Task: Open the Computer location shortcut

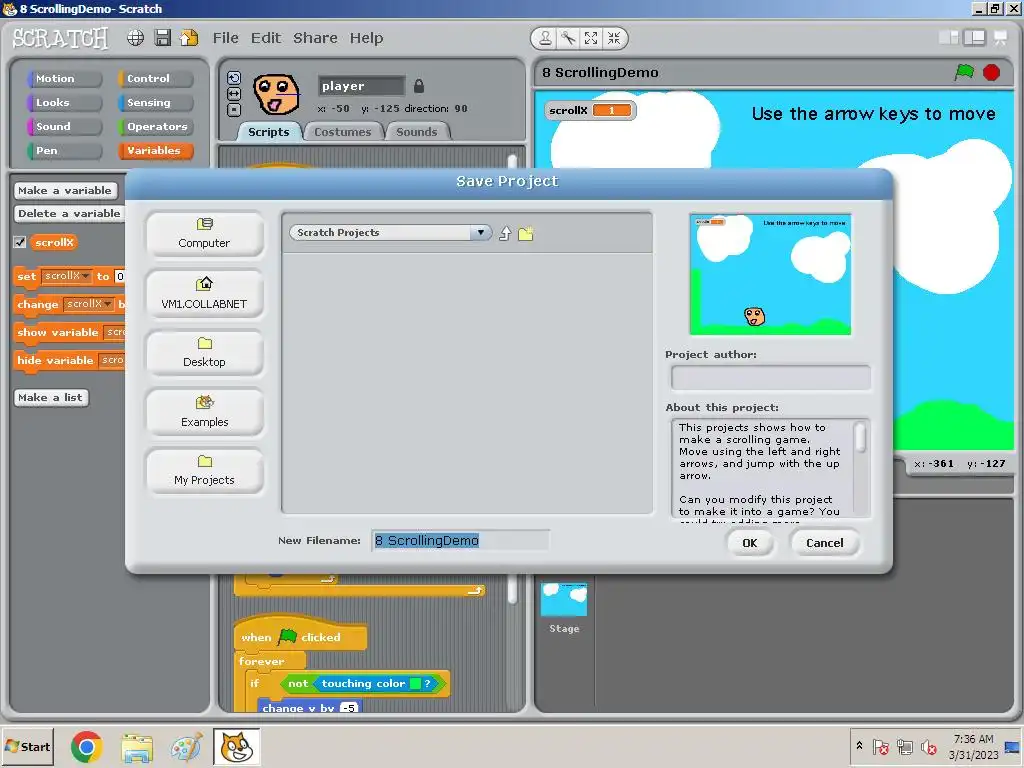Action: pyautogui.click(x=204, y=234)
